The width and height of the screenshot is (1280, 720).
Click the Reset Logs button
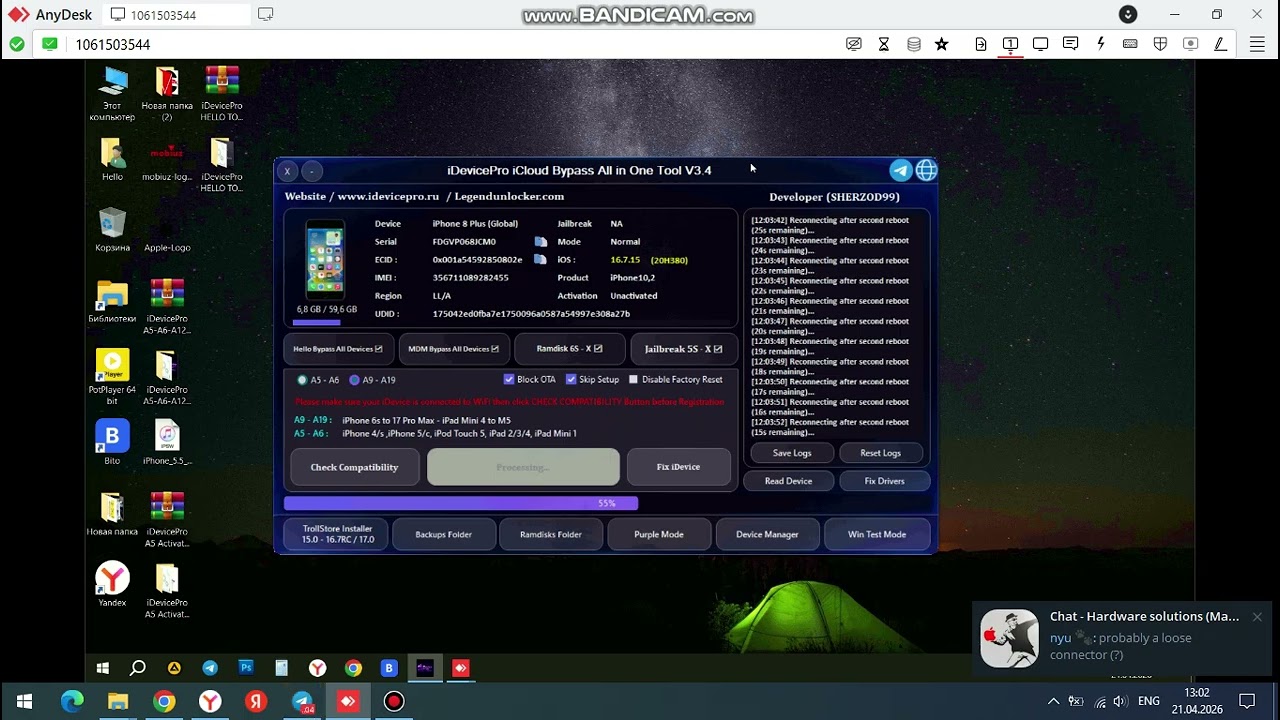pos(880,453)
